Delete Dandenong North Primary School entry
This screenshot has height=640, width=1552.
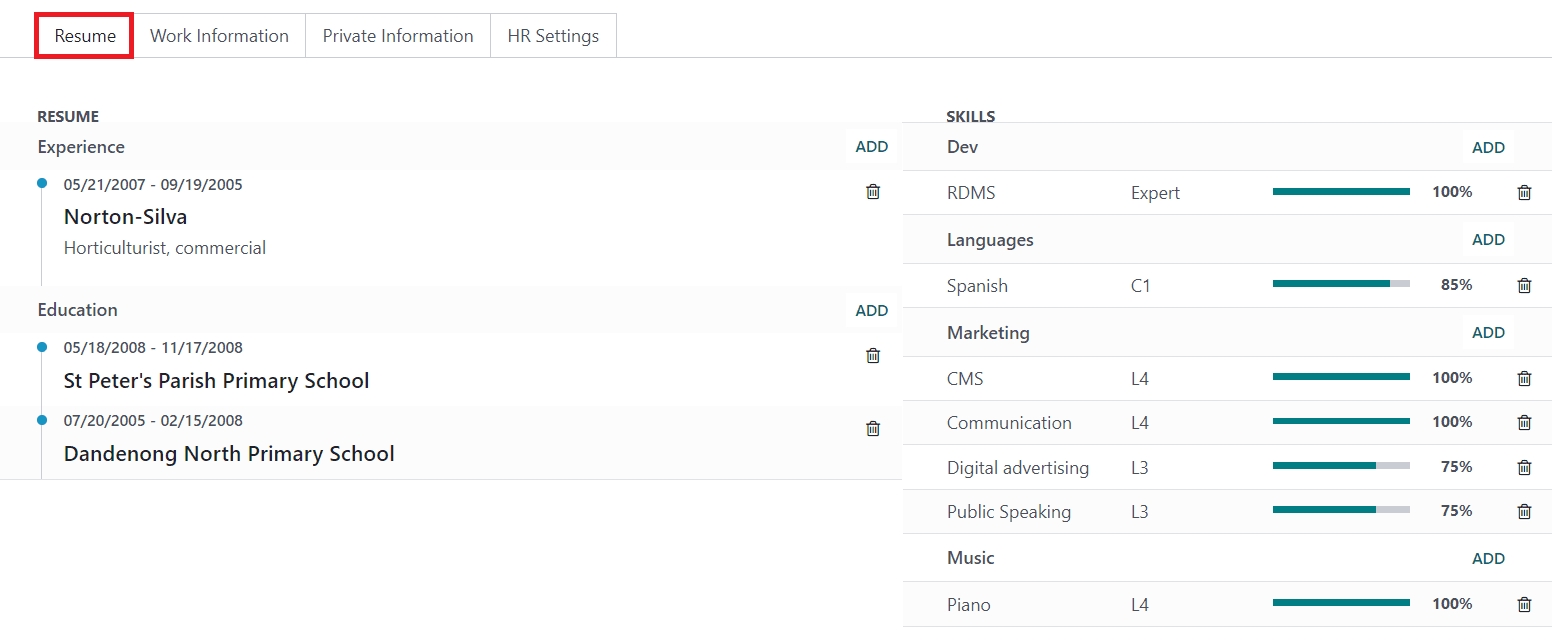coord(873,428)
